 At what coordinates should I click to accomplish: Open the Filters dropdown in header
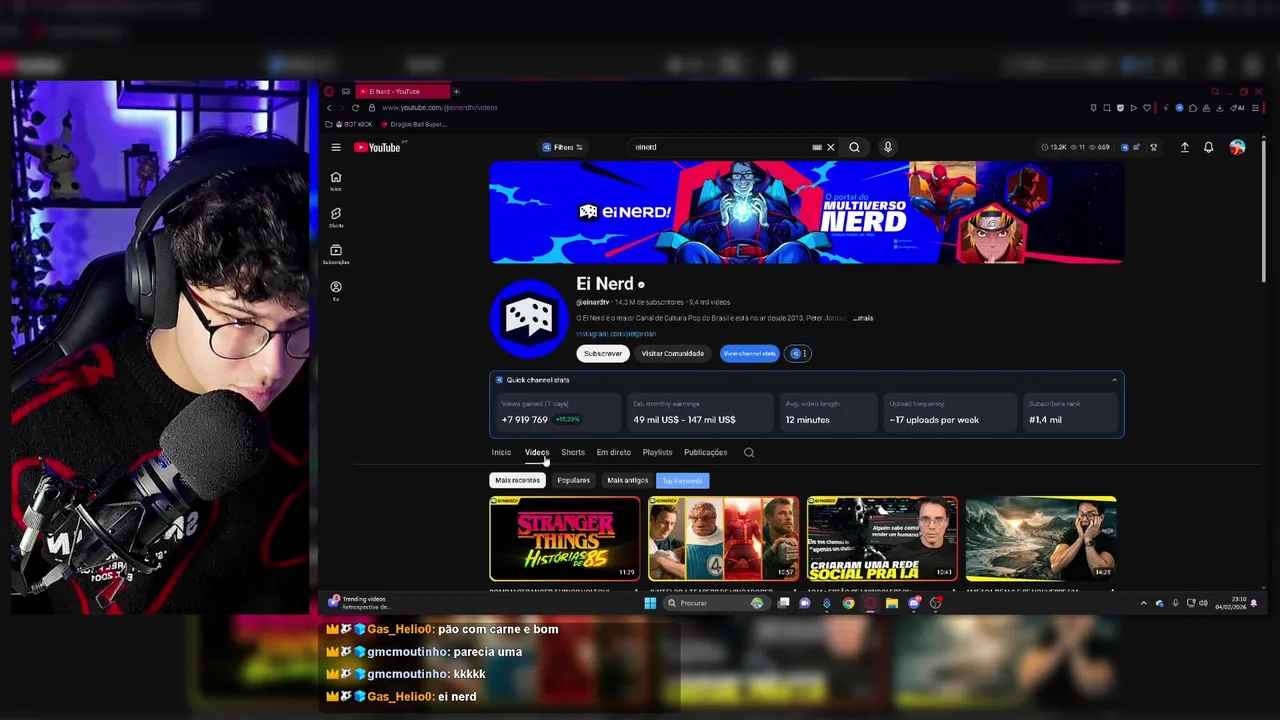[x=563, y=147]
